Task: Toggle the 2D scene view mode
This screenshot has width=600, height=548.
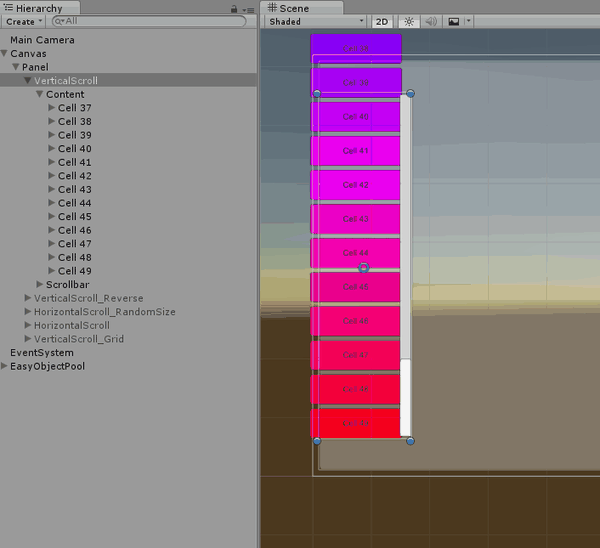Action: 382,22
